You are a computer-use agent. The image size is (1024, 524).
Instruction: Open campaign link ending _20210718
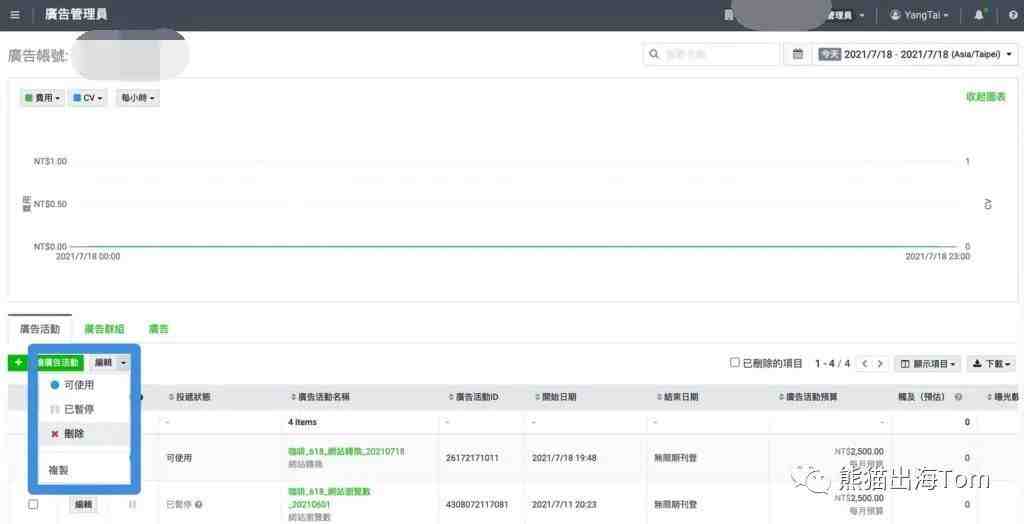tap(346, 451)
